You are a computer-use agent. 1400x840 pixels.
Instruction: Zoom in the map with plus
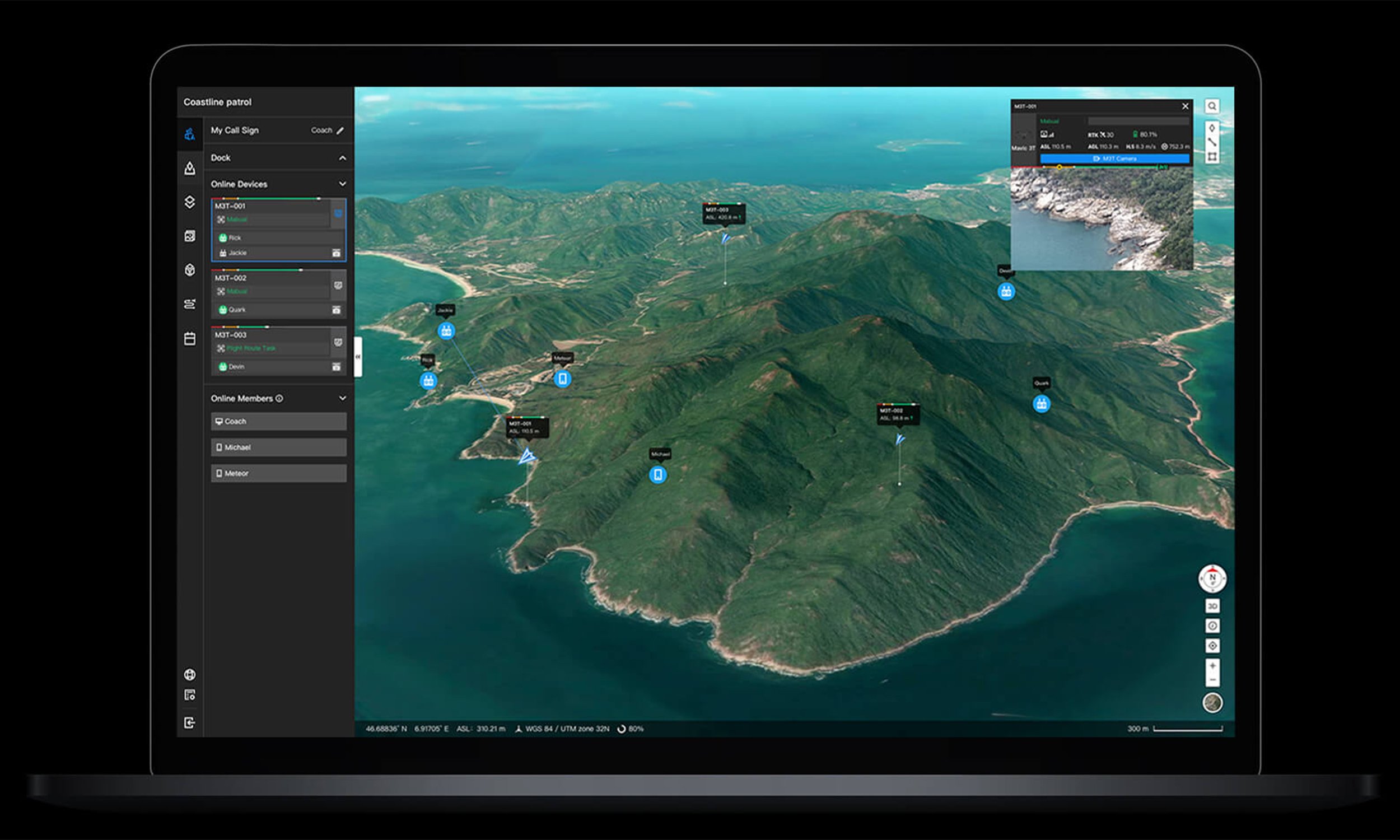click(x=1212, y=666)
